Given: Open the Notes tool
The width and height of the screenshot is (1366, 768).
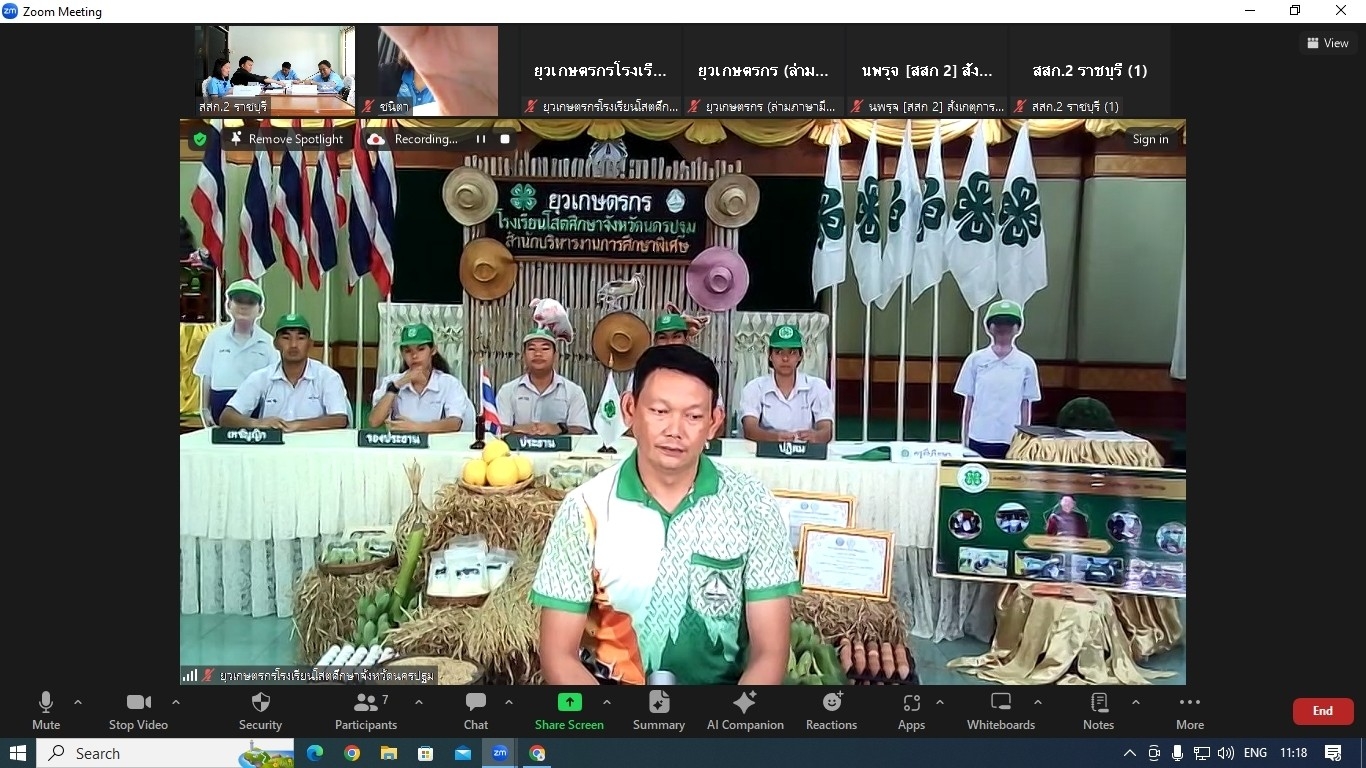Looking at the screenshot, I should (1098, 710).
